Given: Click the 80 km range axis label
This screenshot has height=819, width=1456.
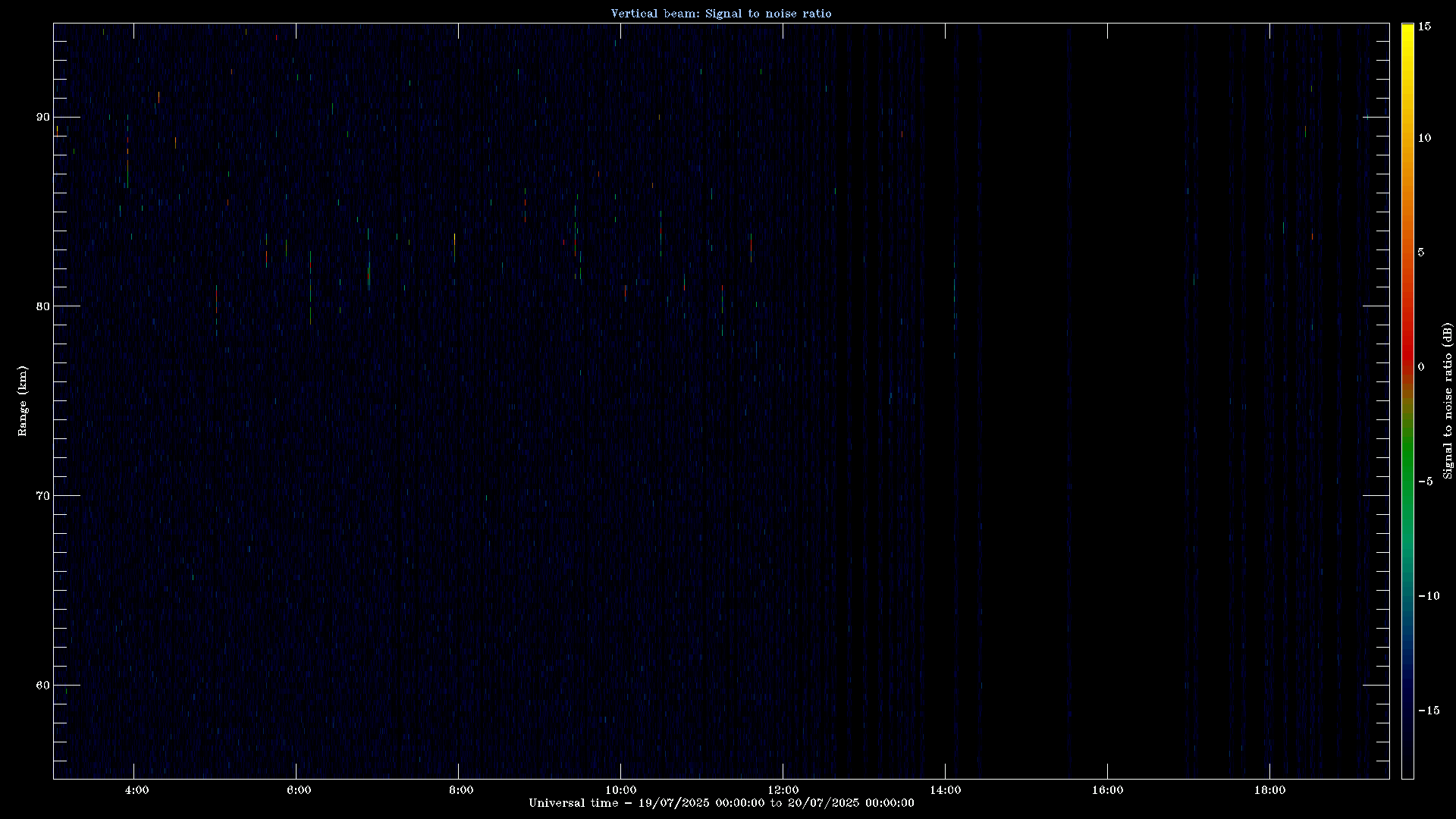Looking at the screenshot, I should (42, 306).
